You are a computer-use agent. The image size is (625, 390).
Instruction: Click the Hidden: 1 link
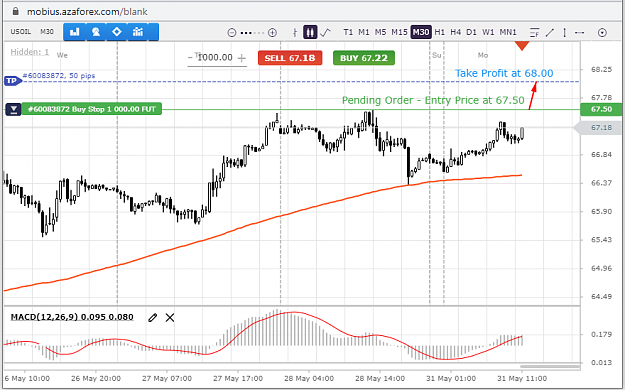coord(29,52)
